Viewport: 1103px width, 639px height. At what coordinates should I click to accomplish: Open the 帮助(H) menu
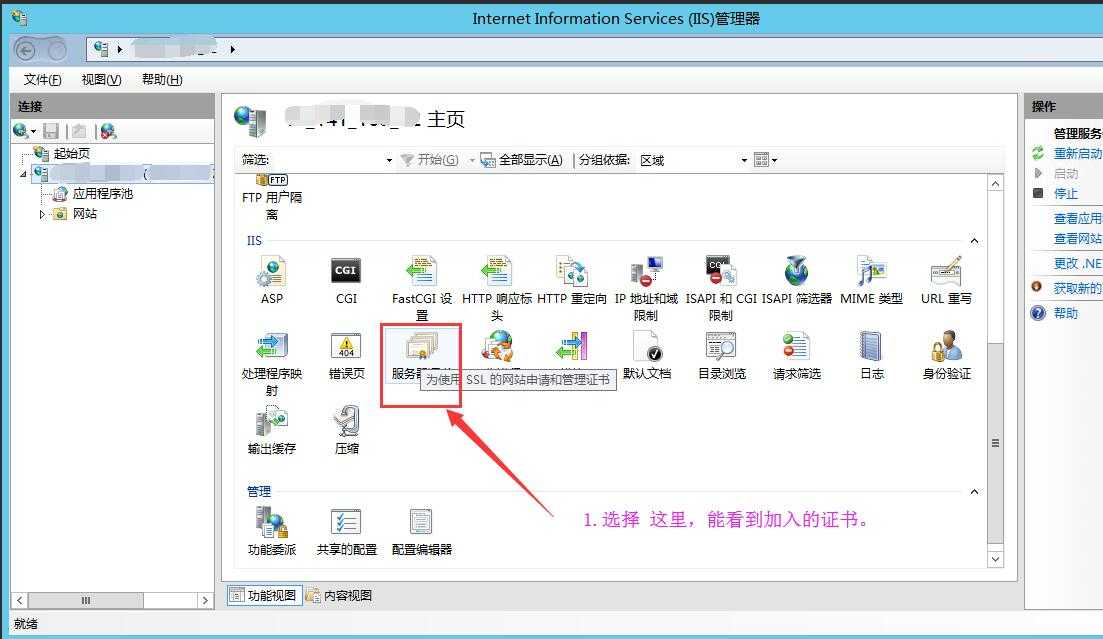[x=162, y=80]
